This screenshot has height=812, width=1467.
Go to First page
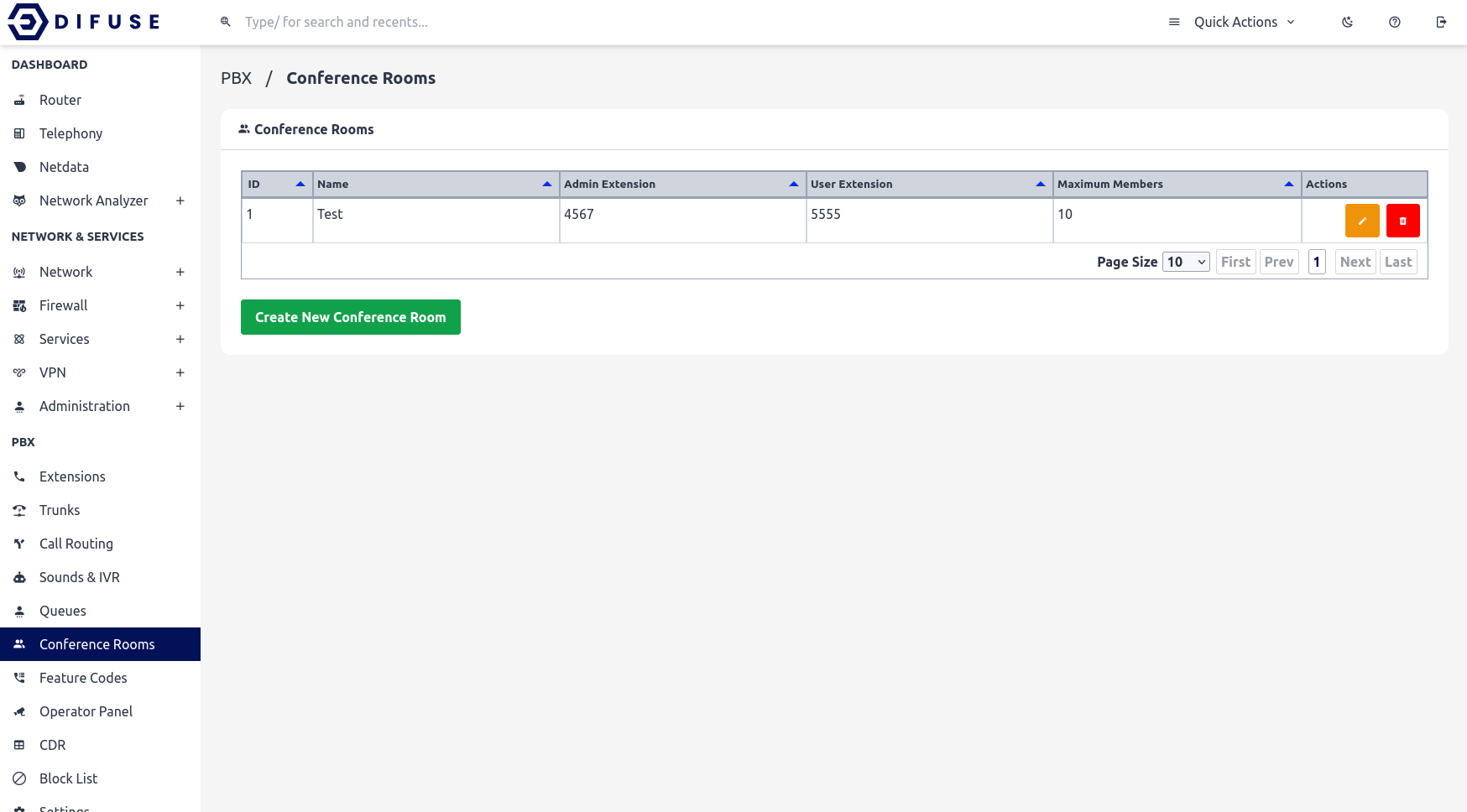click(1235, 262)
